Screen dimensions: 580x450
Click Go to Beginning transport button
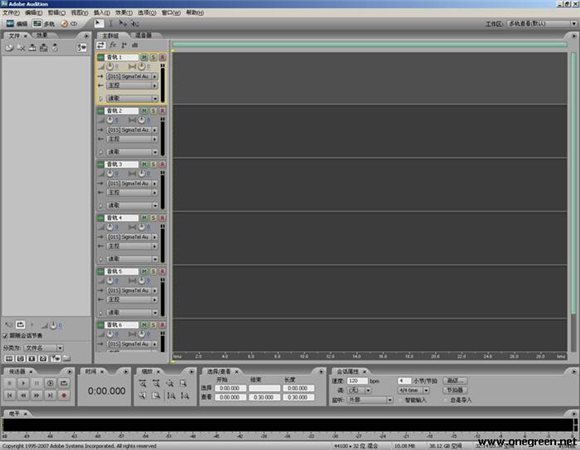[10, 395]
